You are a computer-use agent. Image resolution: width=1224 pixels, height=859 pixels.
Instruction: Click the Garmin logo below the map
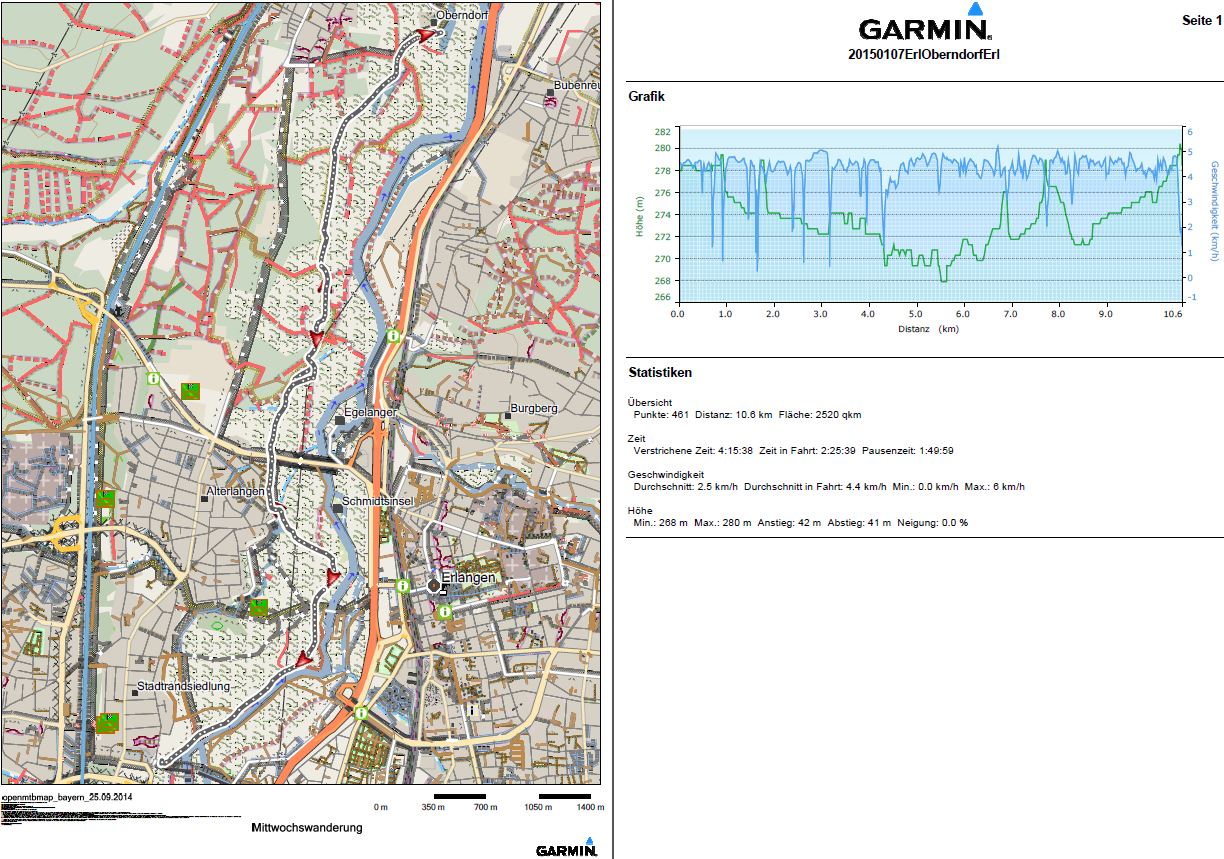(567, 848)
